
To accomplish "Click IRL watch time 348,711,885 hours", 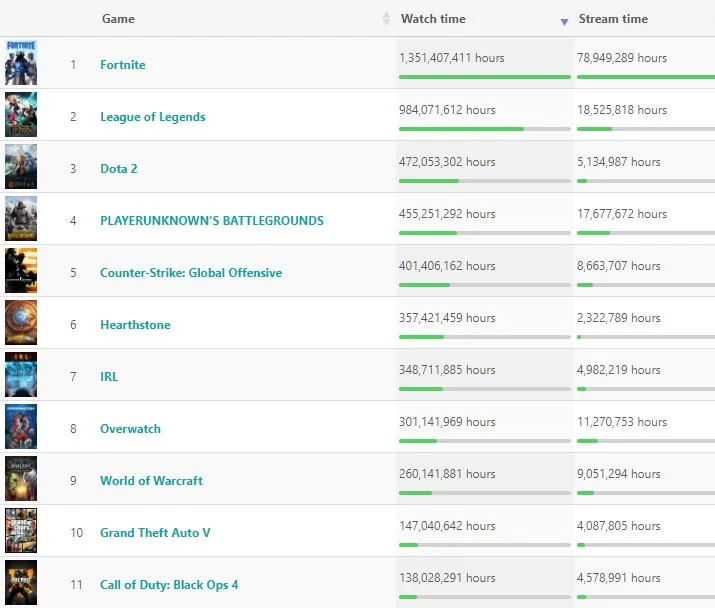I will 447,370.
